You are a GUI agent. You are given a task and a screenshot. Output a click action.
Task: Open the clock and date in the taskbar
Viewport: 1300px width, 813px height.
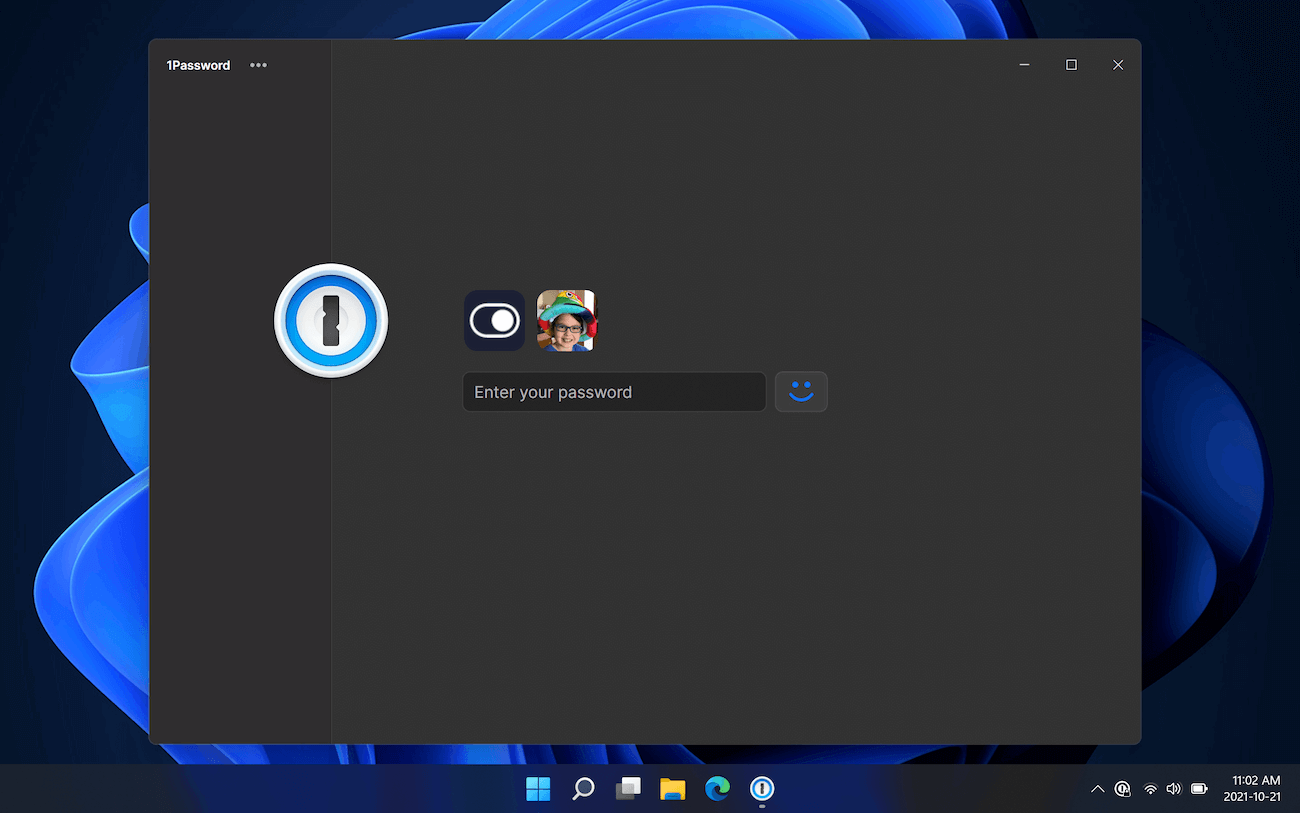tap(1253, 789)
